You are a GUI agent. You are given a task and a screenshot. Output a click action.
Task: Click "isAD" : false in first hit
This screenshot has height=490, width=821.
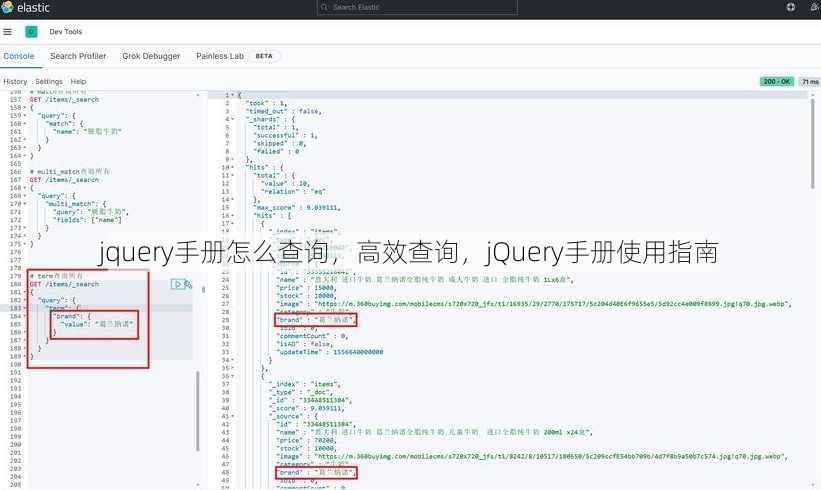click(x=304, y=344)
